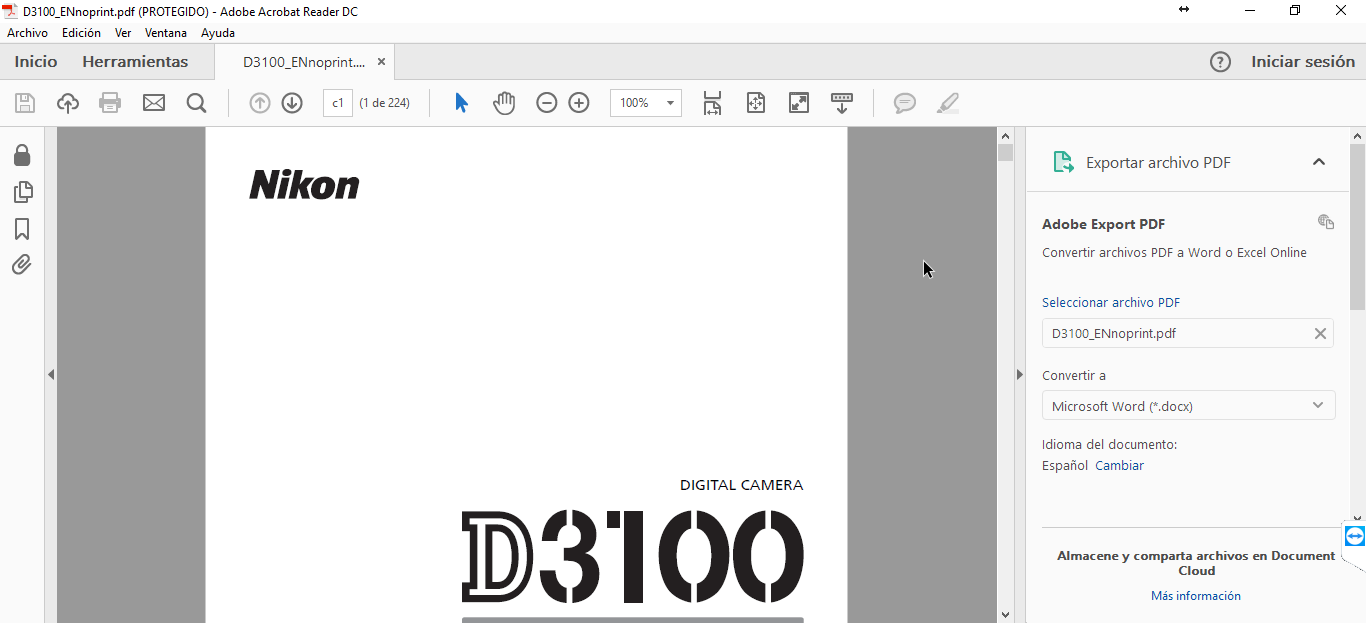Close the D3100_ENnoprint document tab

(x=381, y=62)
